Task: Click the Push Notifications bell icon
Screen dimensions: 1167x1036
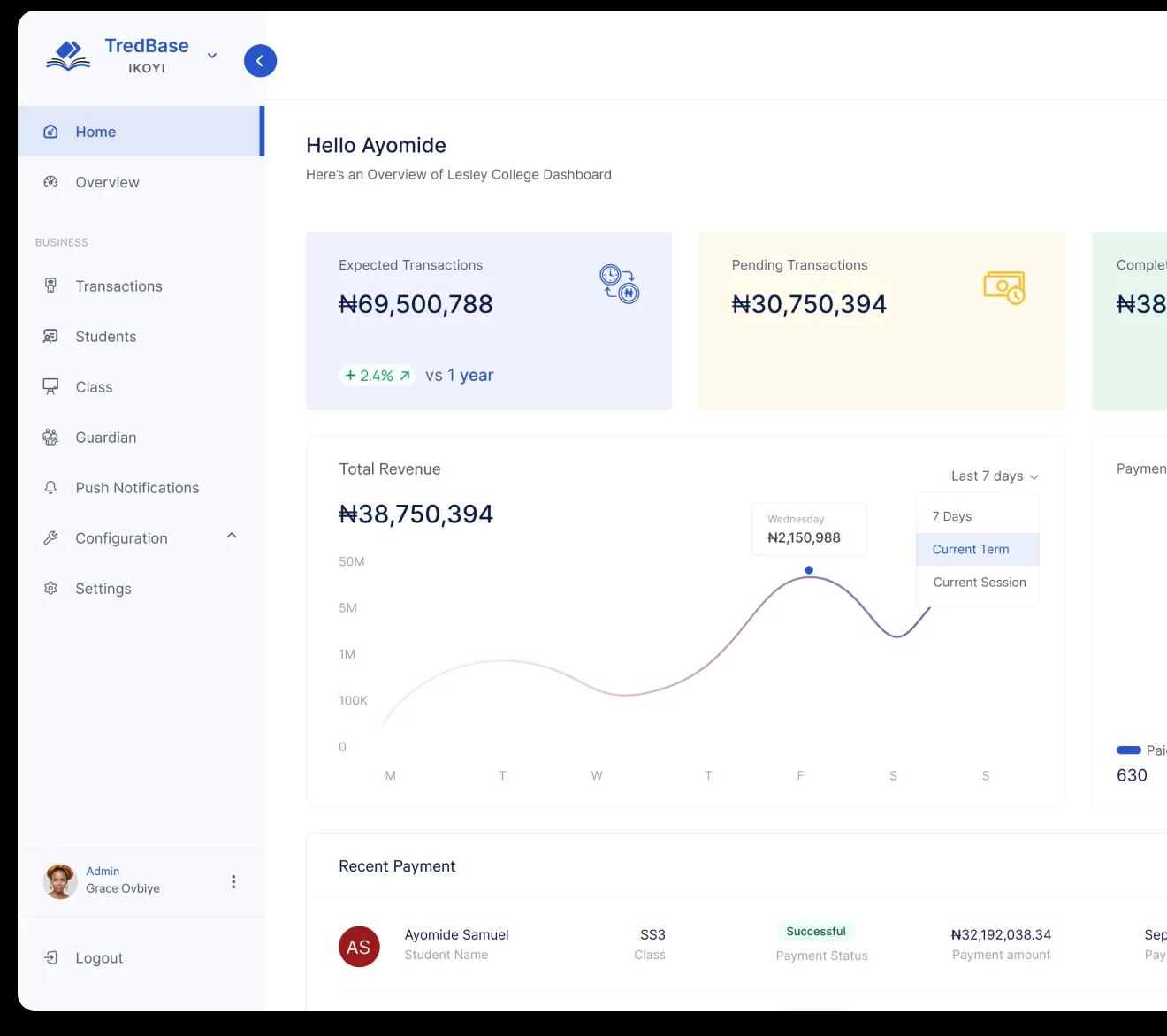Action: coord(50,487)
